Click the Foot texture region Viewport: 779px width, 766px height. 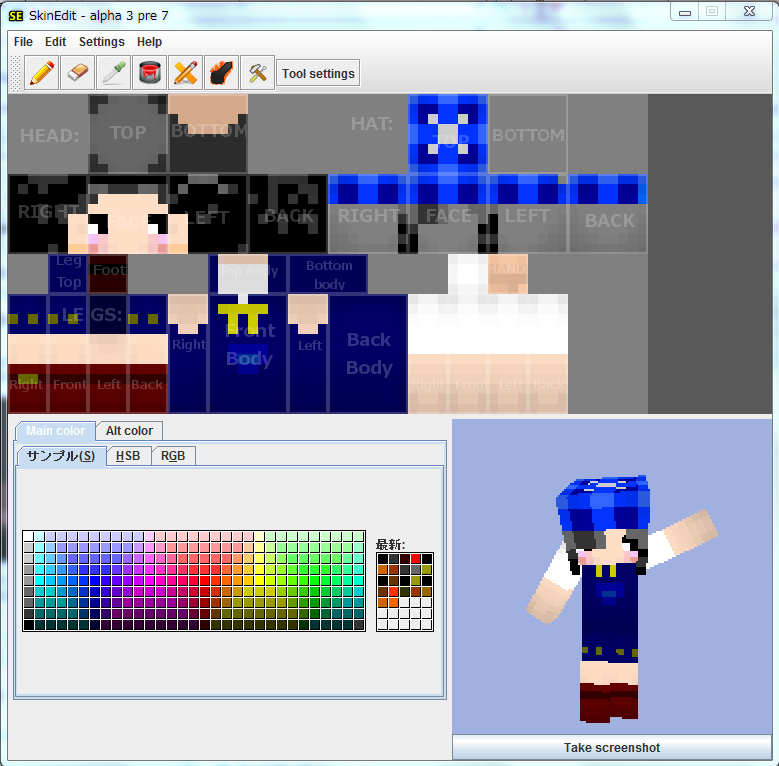pos(108,274)
